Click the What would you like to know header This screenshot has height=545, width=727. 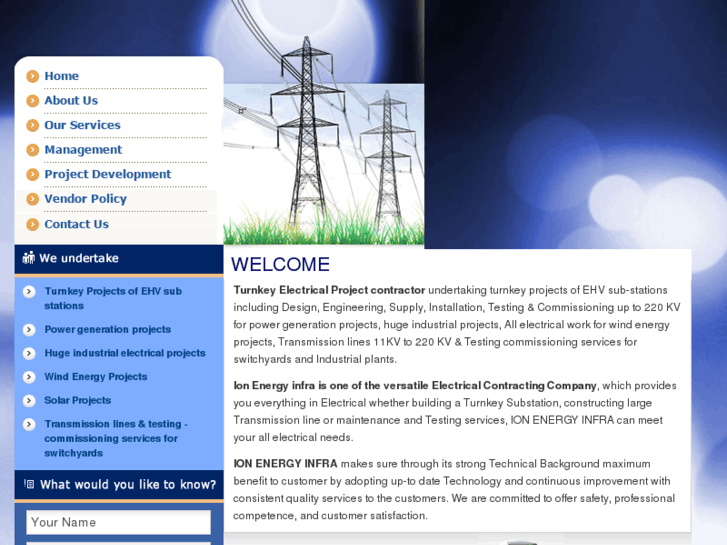119,485
